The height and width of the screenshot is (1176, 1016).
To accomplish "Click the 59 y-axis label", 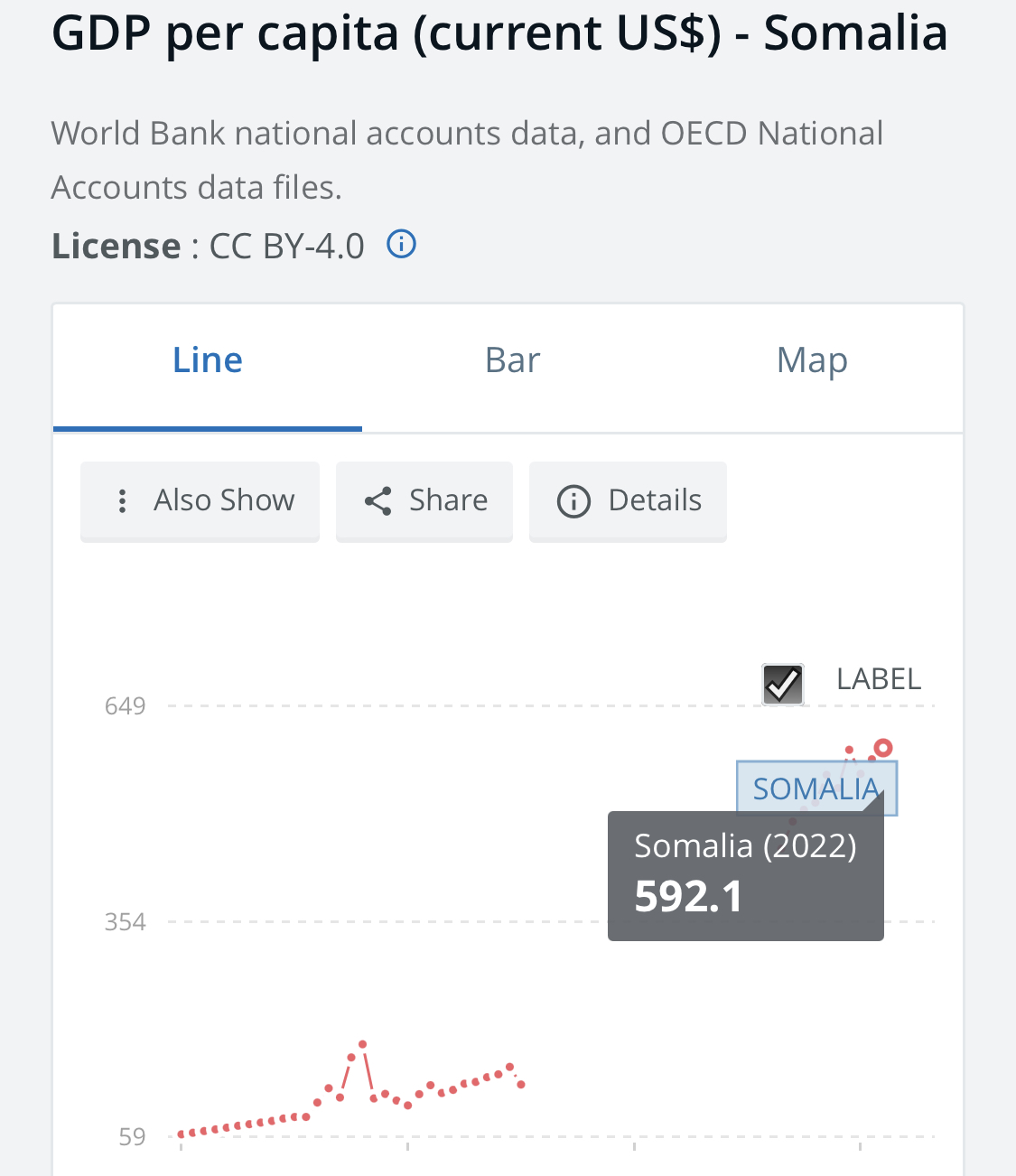I will pyautogui.click(x=132, y=1137).
